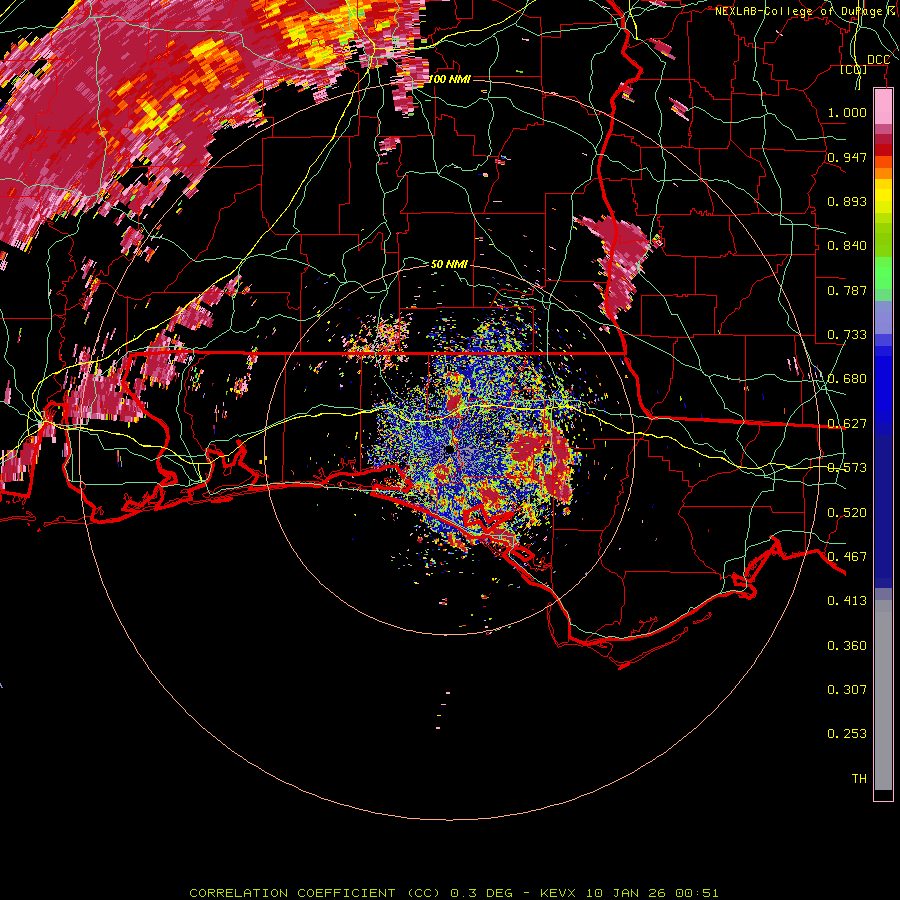Select the 1.000 value on the scale

[x=847, y=112]
